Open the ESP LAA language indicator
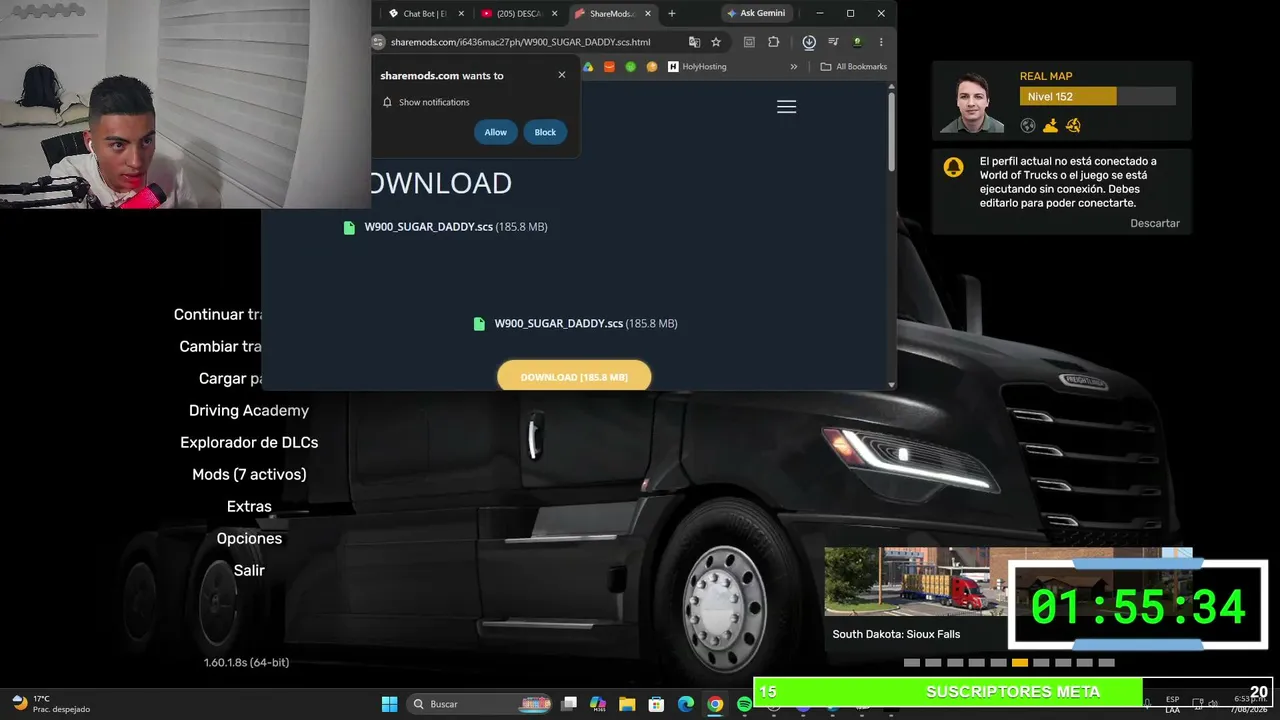1280x720 pixels. click(1172, 704)
